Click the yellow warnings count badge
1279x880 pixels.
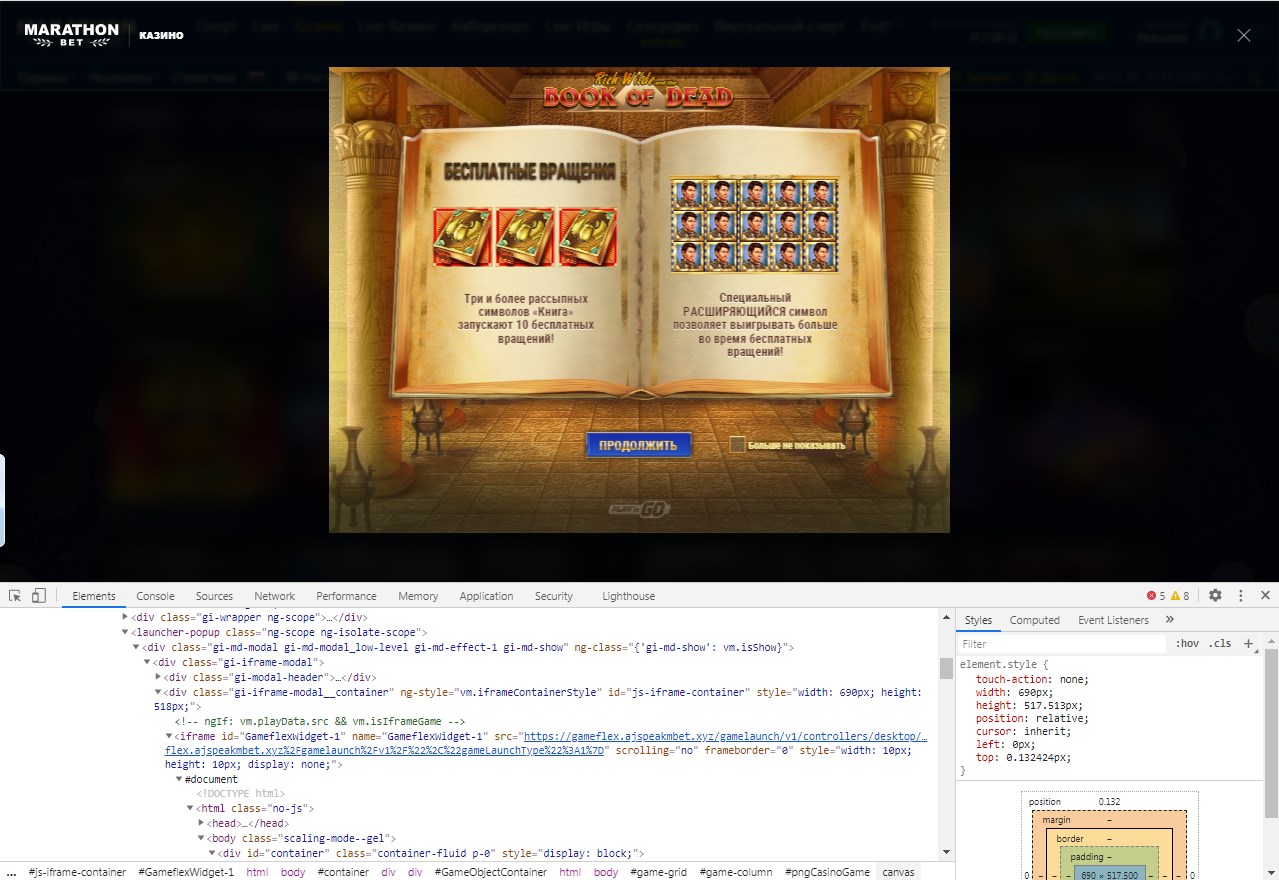(x=1180, y=596)
